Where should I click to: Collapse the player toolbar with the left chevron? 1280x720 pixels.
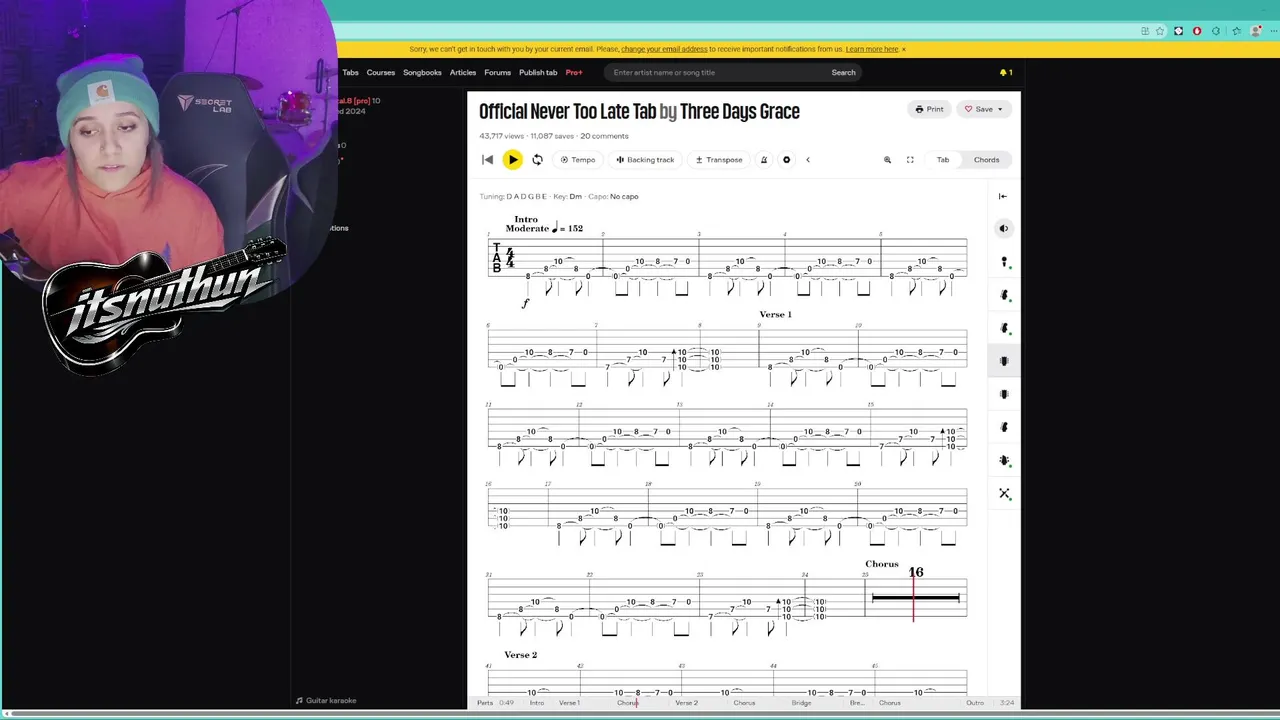[808, 160]
